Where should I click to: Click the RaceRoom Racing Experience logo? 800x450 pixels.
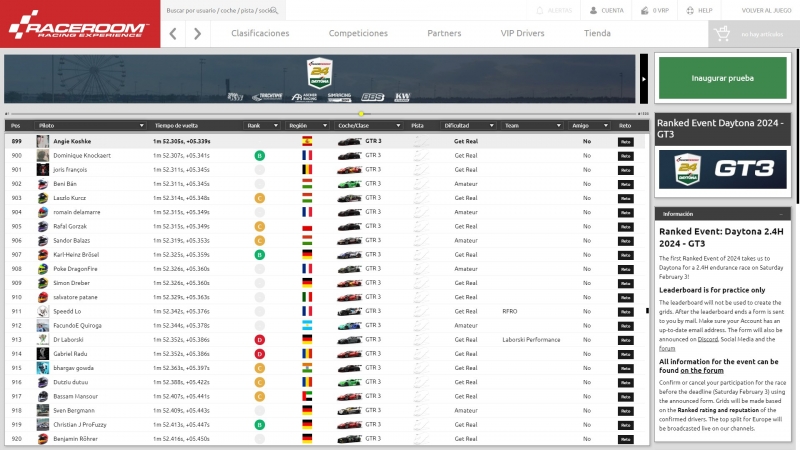pyautogui.click(x=80, y=24)
